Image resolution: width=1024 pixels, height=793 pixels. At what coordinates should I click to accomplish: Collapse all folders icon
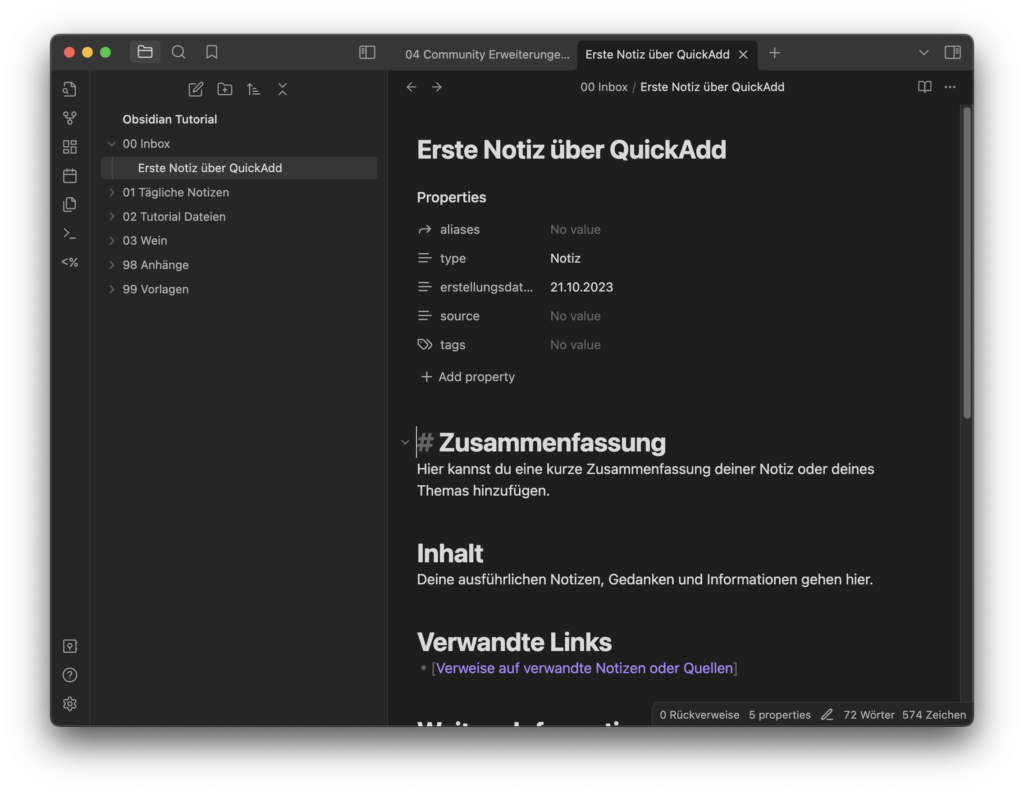tap(282, 89)
